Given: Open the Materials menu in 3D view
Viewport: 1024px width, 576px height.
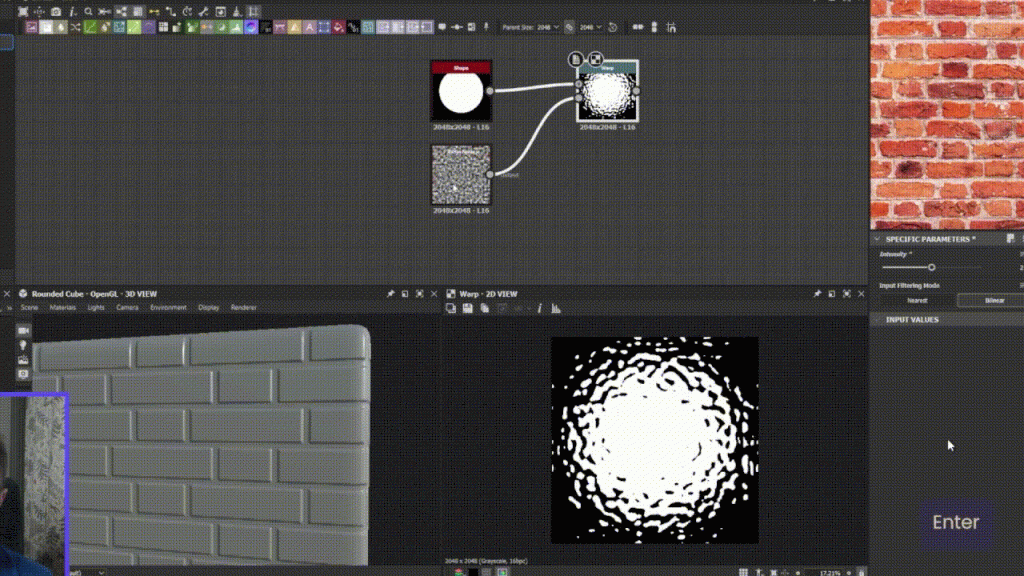Looking at the screenshot, I should click(x=63, y=308).
